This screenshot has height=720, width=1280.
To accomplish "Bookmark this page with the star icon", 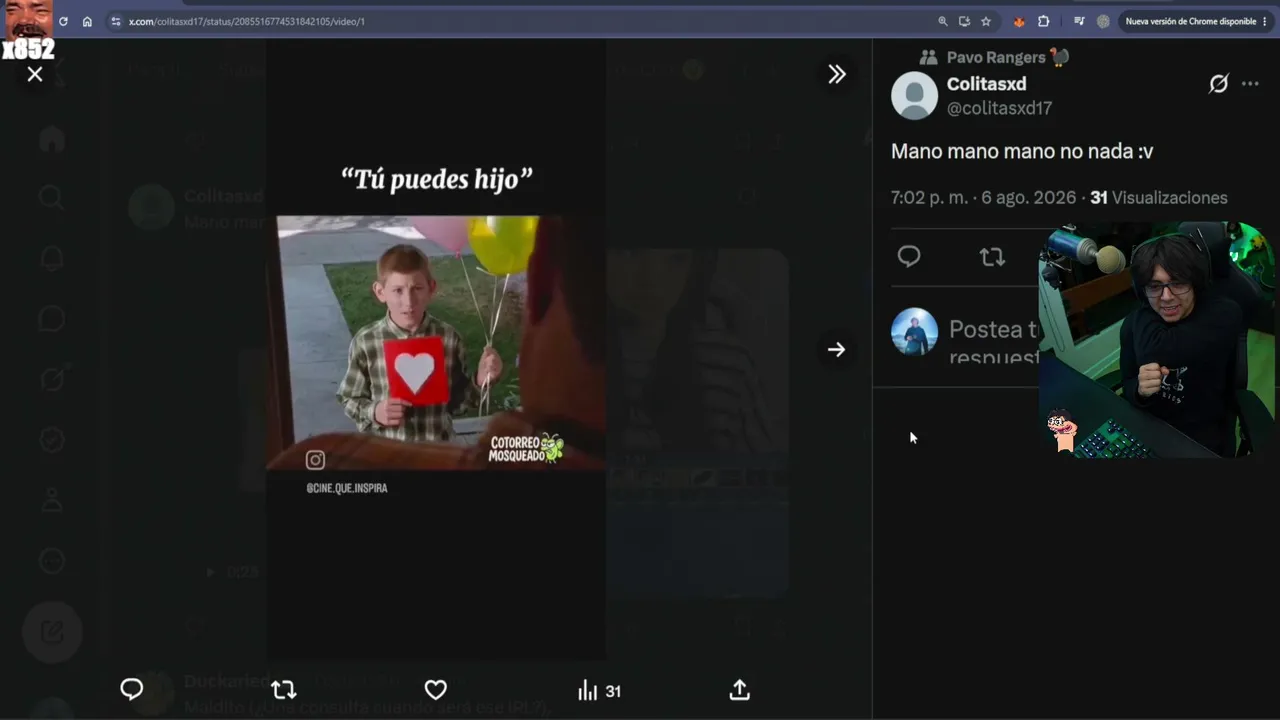I will click(x=986, y=21).
